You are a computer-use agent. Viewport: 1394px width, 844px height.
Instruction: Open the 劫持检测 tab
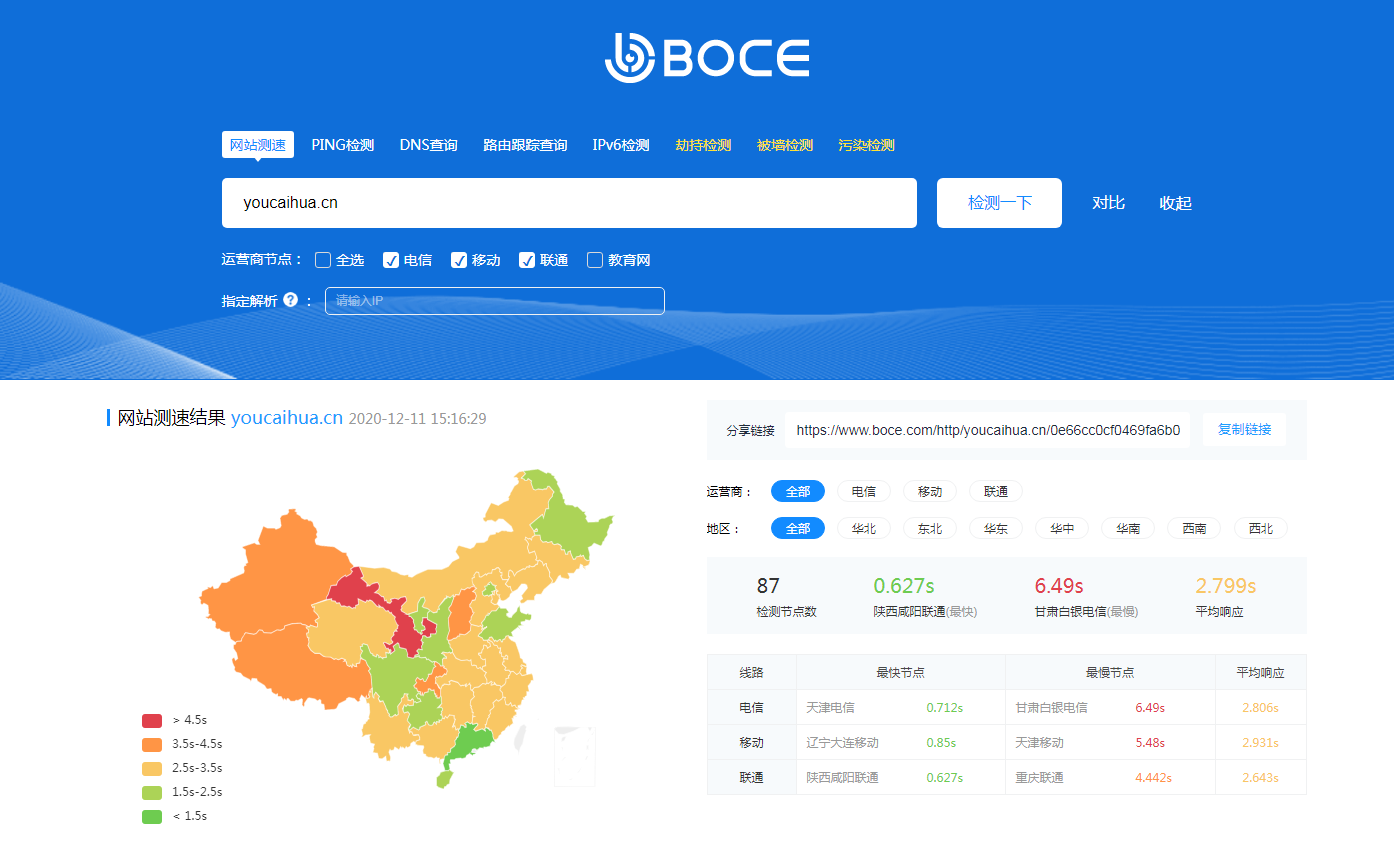[x=703, y=145]
